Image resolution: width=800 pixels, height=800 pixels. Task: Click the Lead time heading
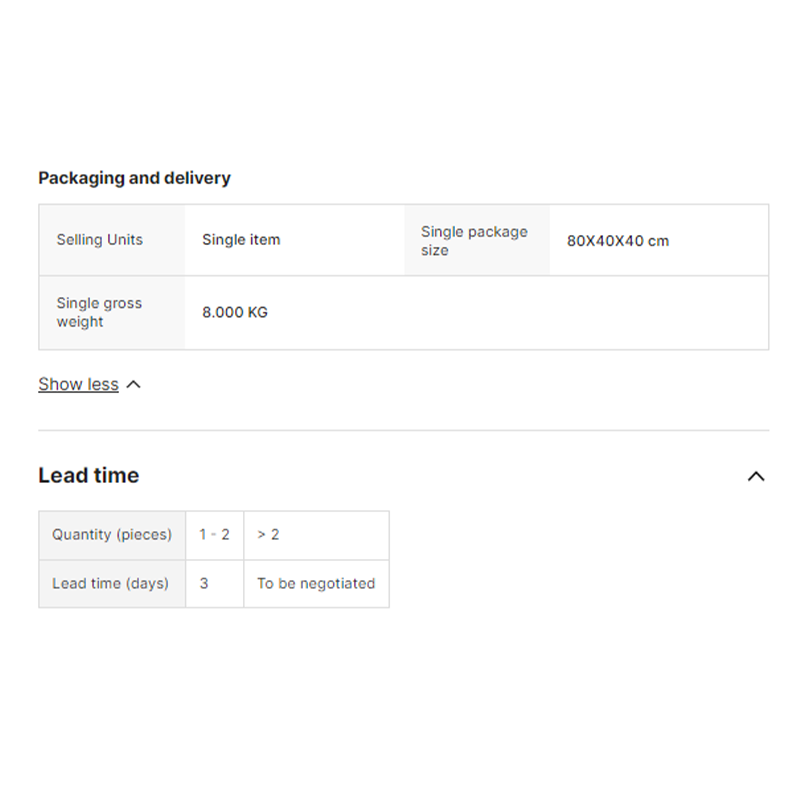[89, 476]
